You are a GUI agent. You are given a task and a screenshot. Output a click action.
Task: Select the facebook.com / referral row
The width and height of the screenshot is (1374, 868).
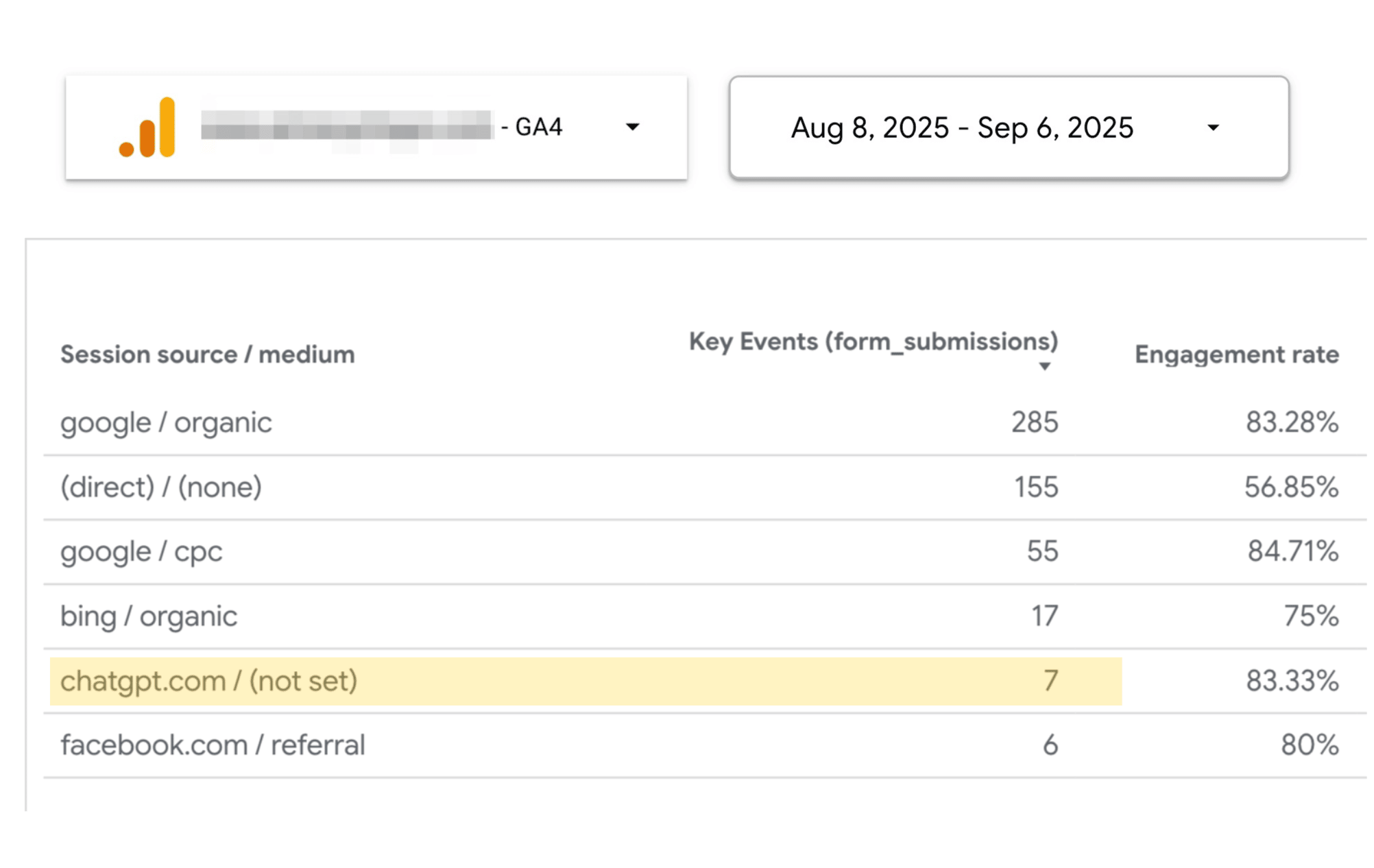click(x=704, y=745)
